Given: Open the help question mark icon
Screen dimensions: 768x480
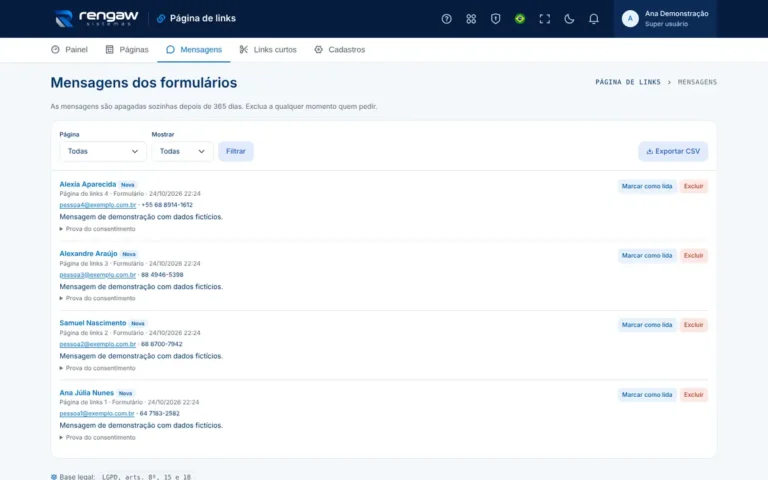Looking at the screenshot, I should [x=446, y=19].
